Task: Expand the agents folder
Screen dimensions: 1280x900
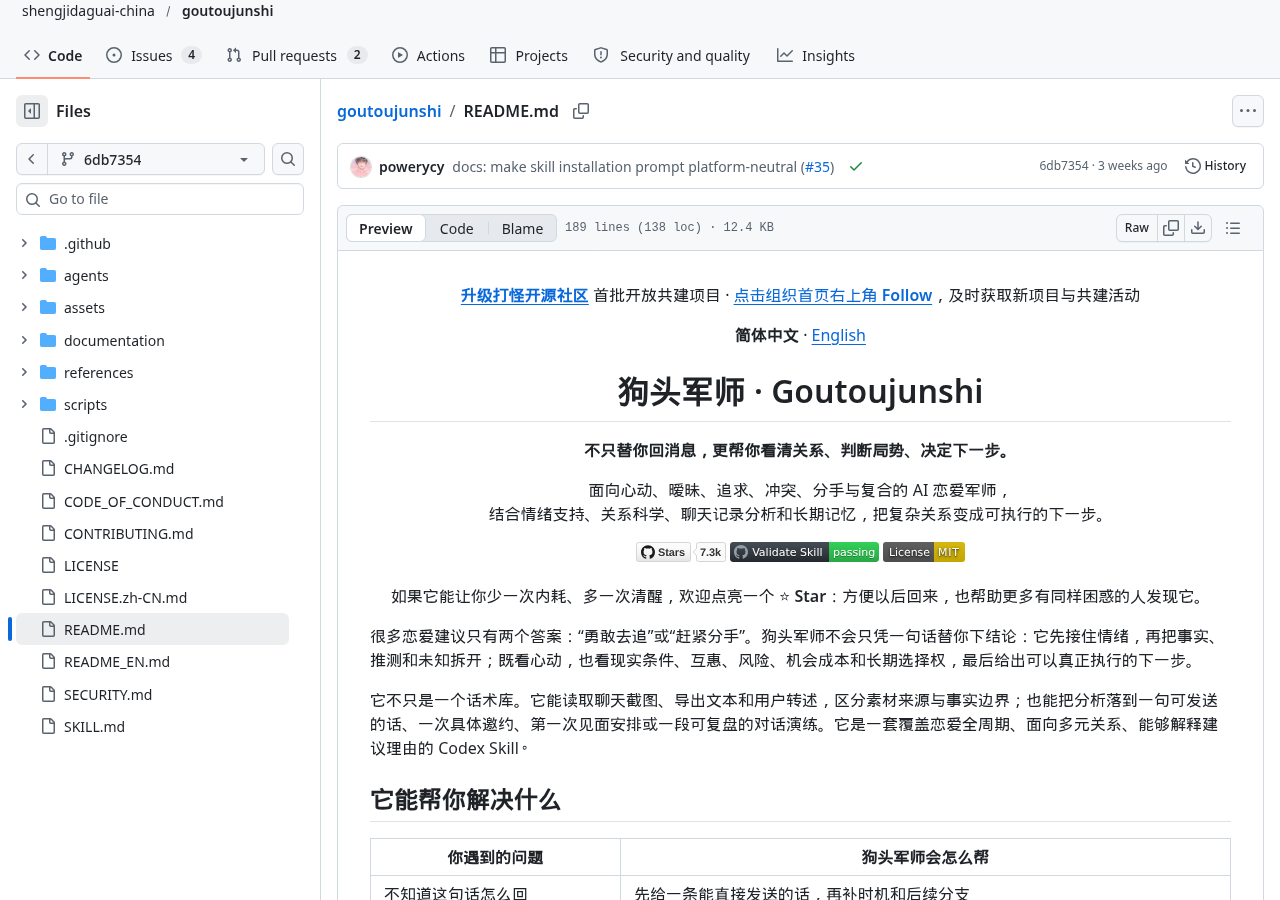Action: click(24, 275)
